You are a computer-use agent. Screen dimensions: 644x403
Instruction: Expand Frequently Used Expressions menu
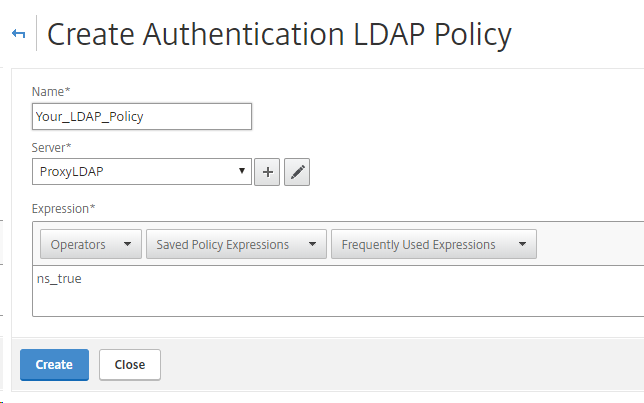click(x=433, y=244)
